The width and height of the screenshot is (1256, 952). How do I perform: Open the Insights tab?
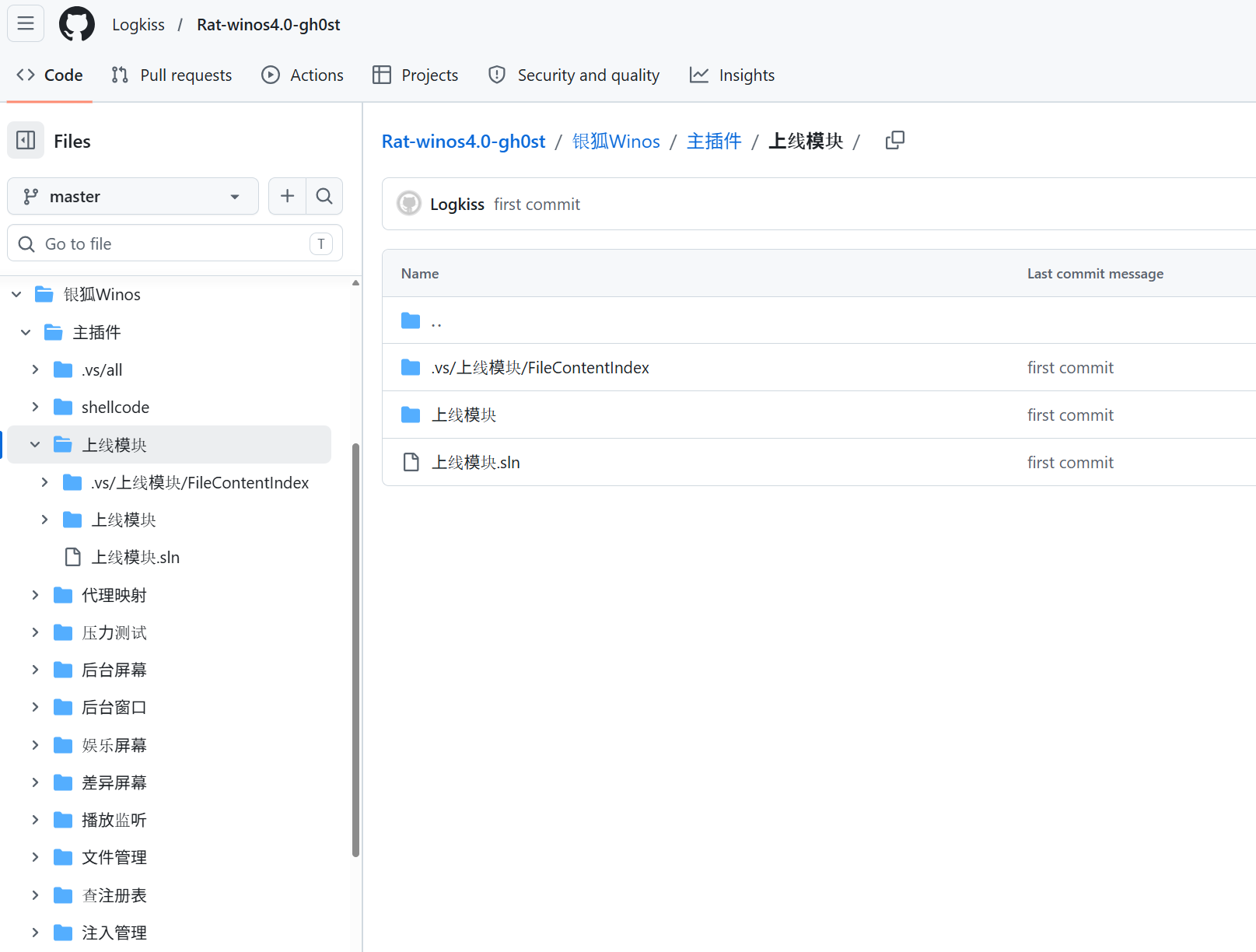click(x=732, y=75)
